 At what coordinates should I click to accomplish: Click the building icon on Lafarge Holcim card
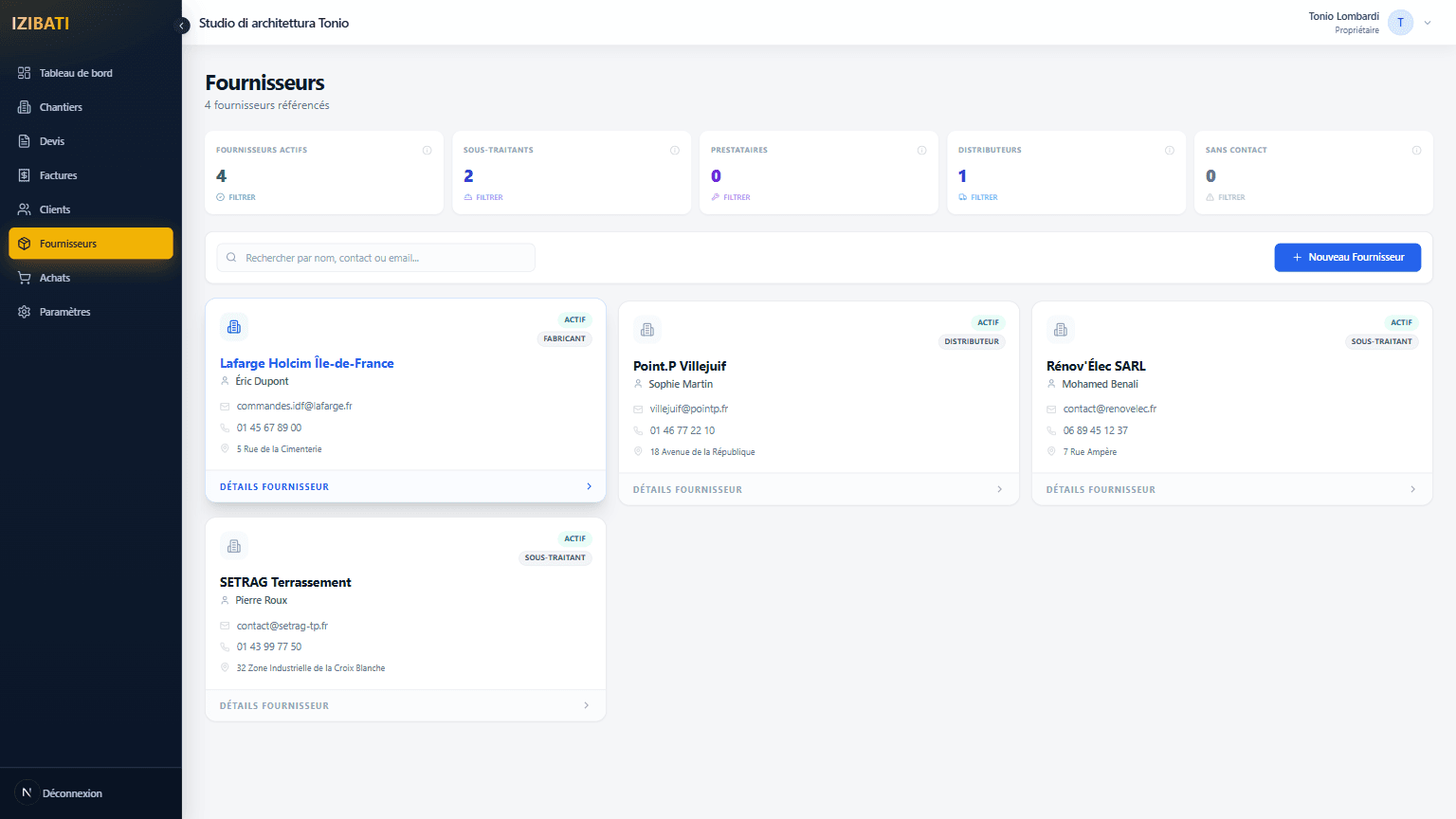point(234,327)
